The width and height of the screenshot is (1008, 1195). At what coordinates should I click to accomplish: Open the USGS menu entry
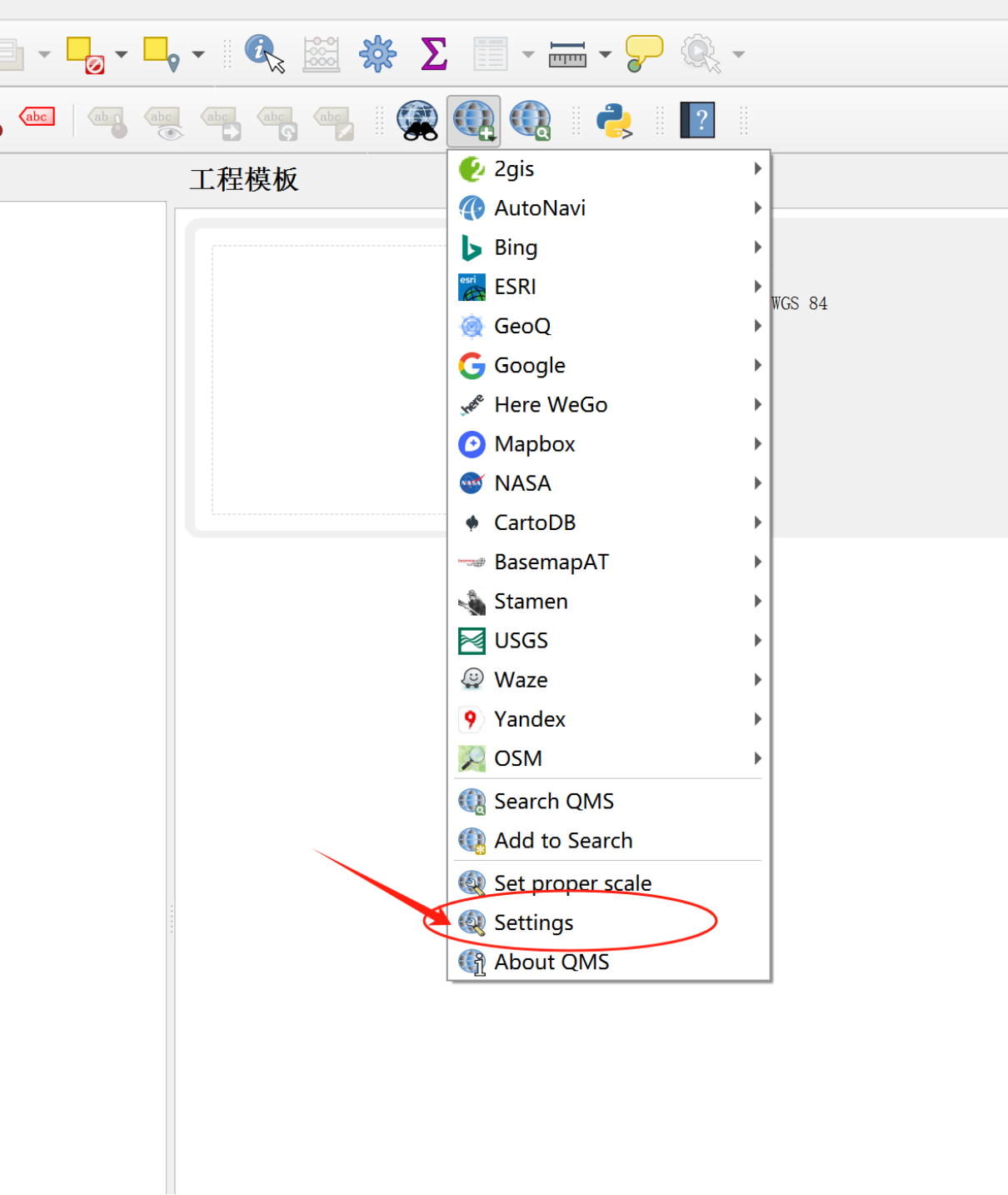pos(609,641)
